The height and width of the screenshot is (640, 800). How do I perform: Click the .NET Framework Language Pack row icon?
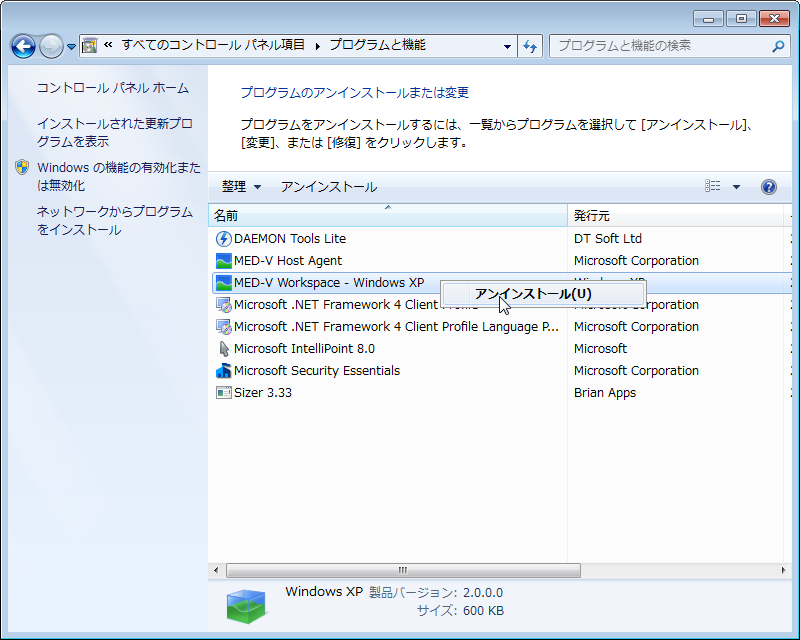pyautogui.click(x=223, y=327)
